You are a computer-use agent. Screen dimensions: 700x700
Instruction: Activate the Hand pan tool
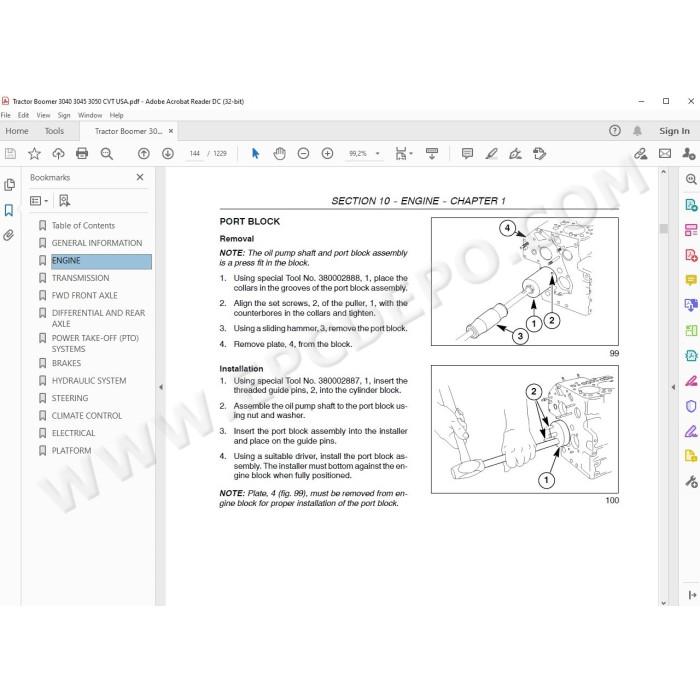(279, 154)
